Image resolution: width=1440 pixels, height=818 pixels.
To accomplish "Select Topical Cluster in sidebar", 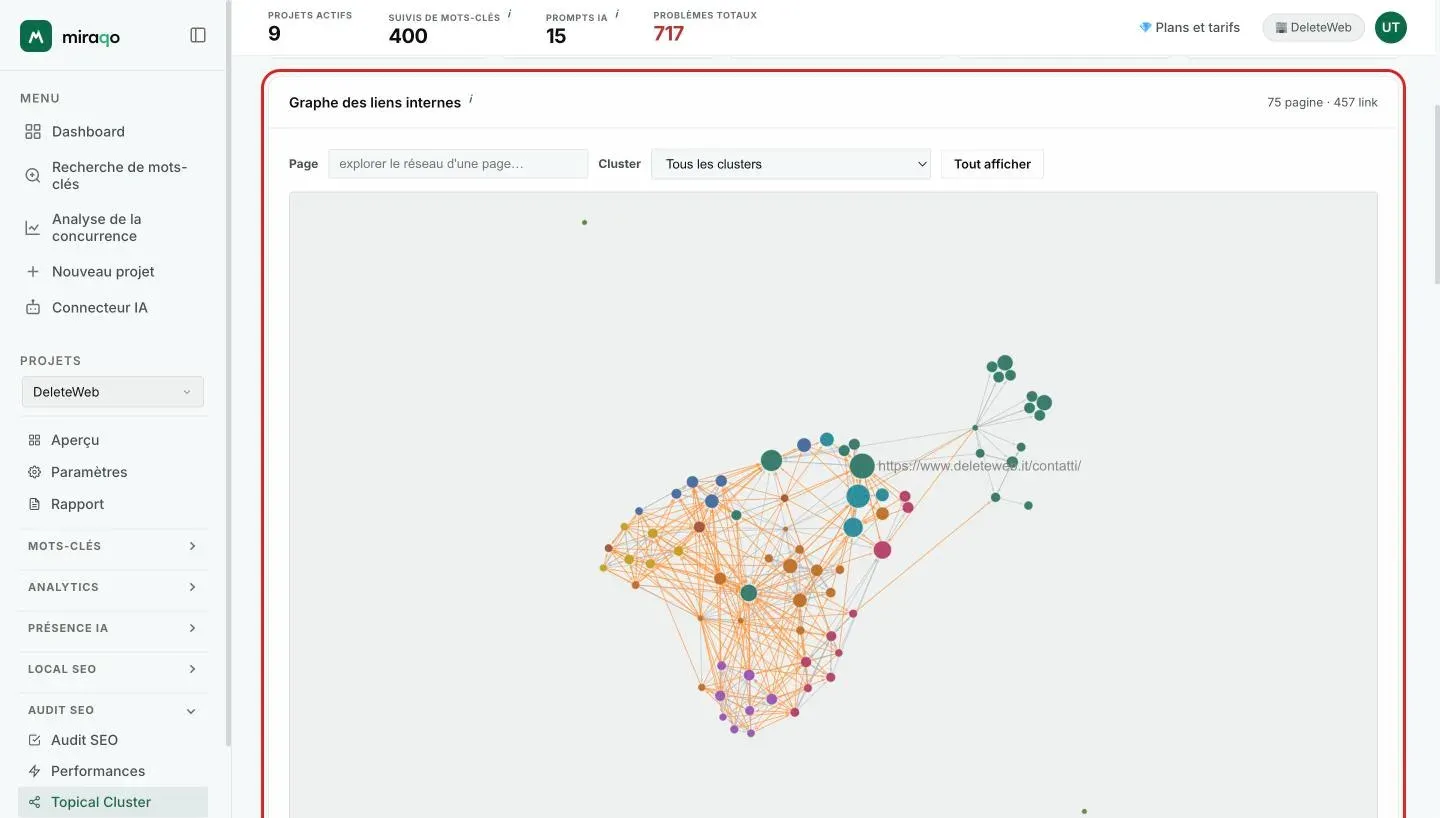I will pyautogui.click(x=113, y=802).
